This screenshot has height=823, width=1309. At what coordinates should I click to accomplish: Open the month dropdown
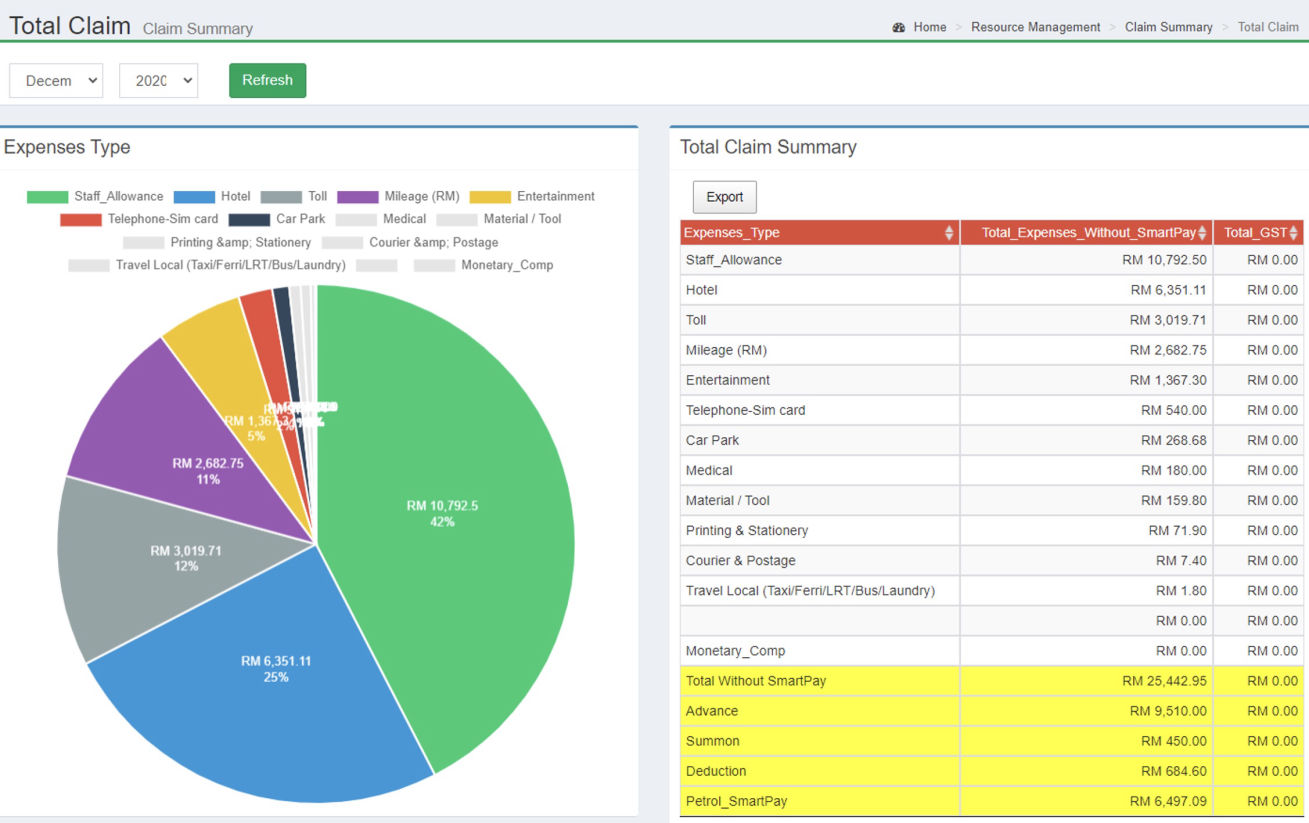pos(56,81)
